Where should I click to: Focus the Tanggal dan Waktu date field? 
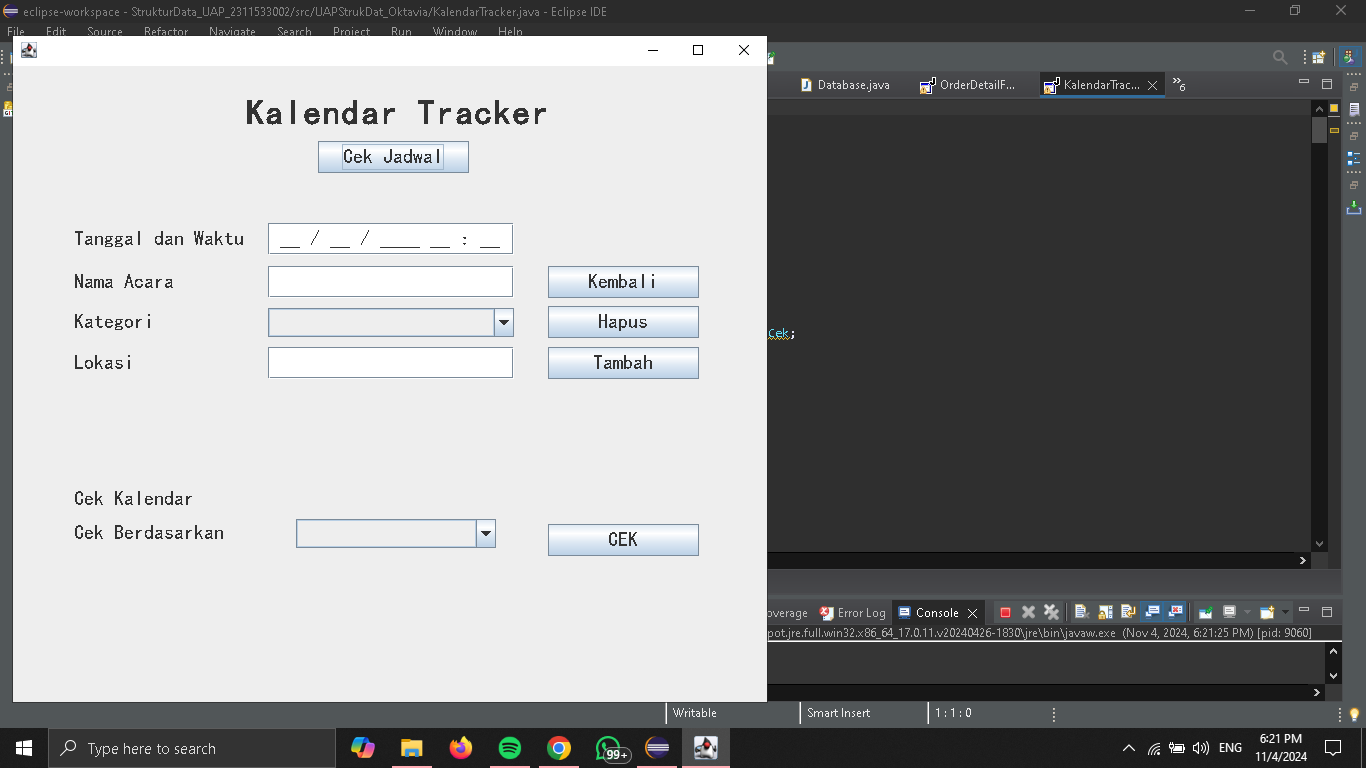390,239
